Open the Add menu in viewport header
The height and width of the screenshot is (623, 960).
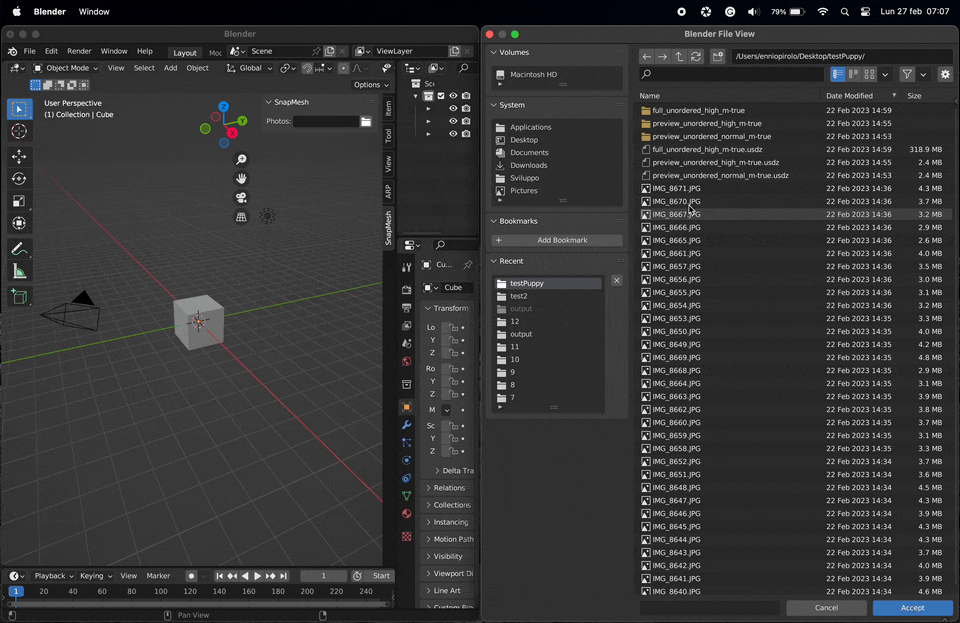click(x=170, y=69)
